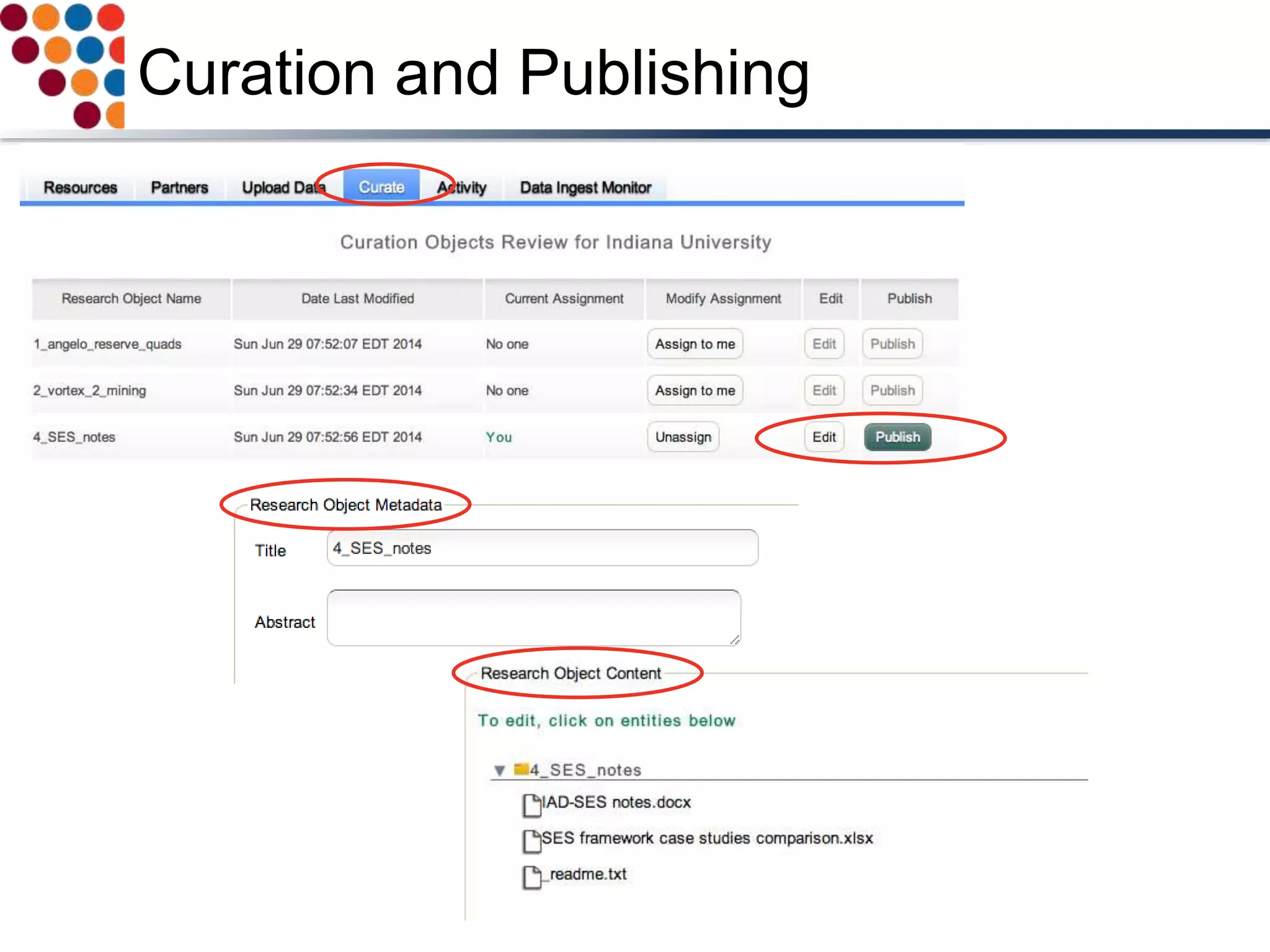The image size is (1270, 952).
Task: Select the 1_angelo_reserve_quads name cell
Action: click(107, 344)
